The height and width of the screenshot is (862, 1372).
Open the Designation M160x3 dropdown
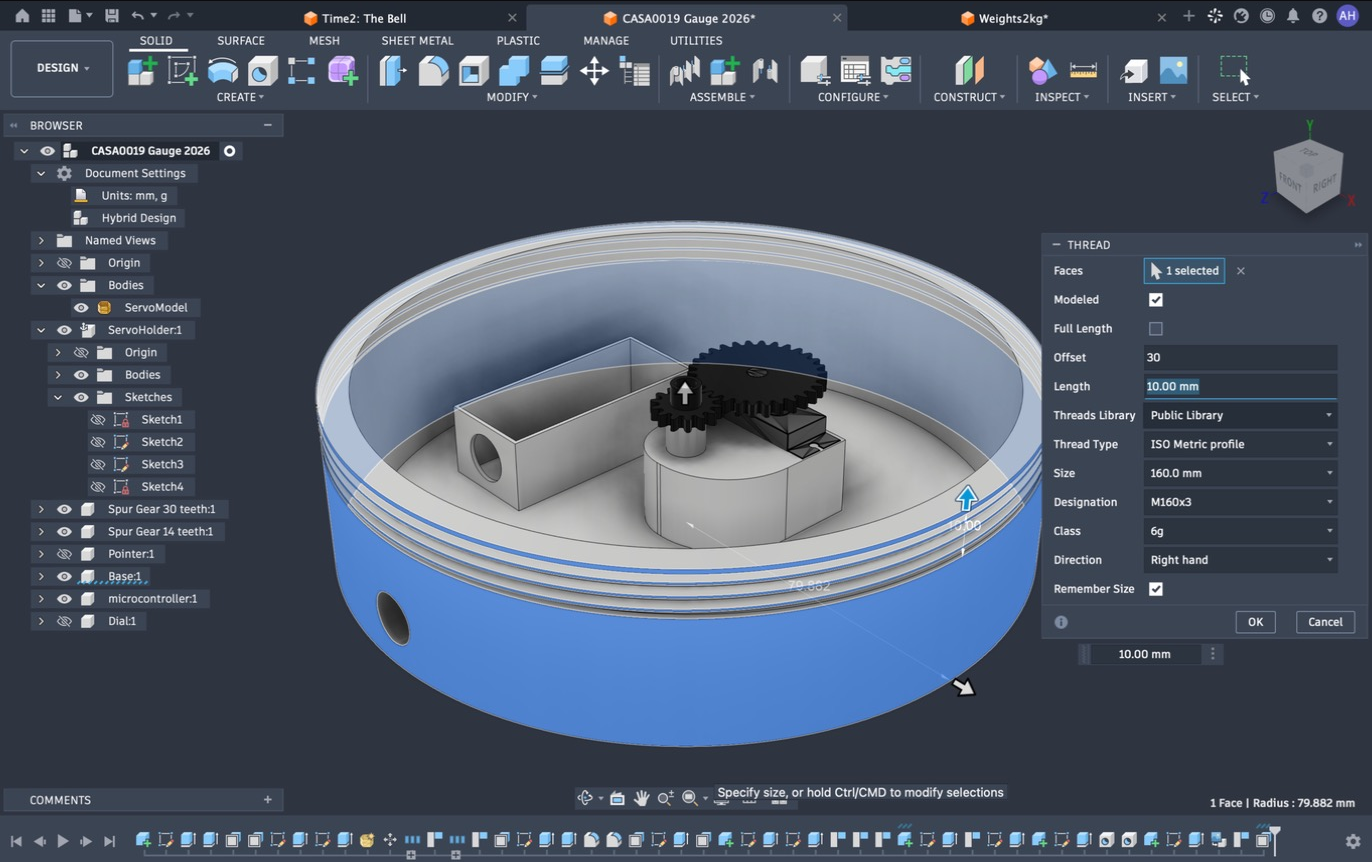(1240, 502)
